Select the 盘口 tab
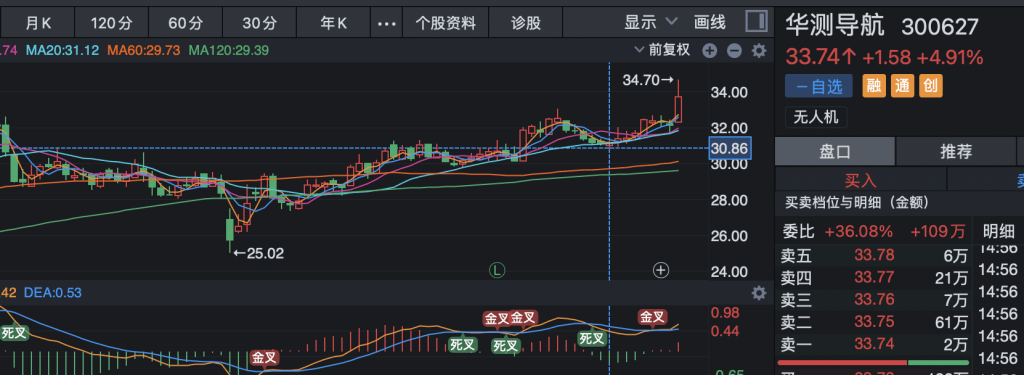1024x375 pixels. pos(835,152)
